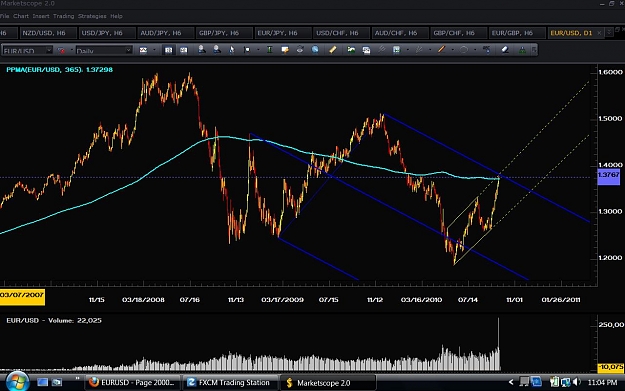Open the Help menu

pyautogui.click(x=116, y=16)
